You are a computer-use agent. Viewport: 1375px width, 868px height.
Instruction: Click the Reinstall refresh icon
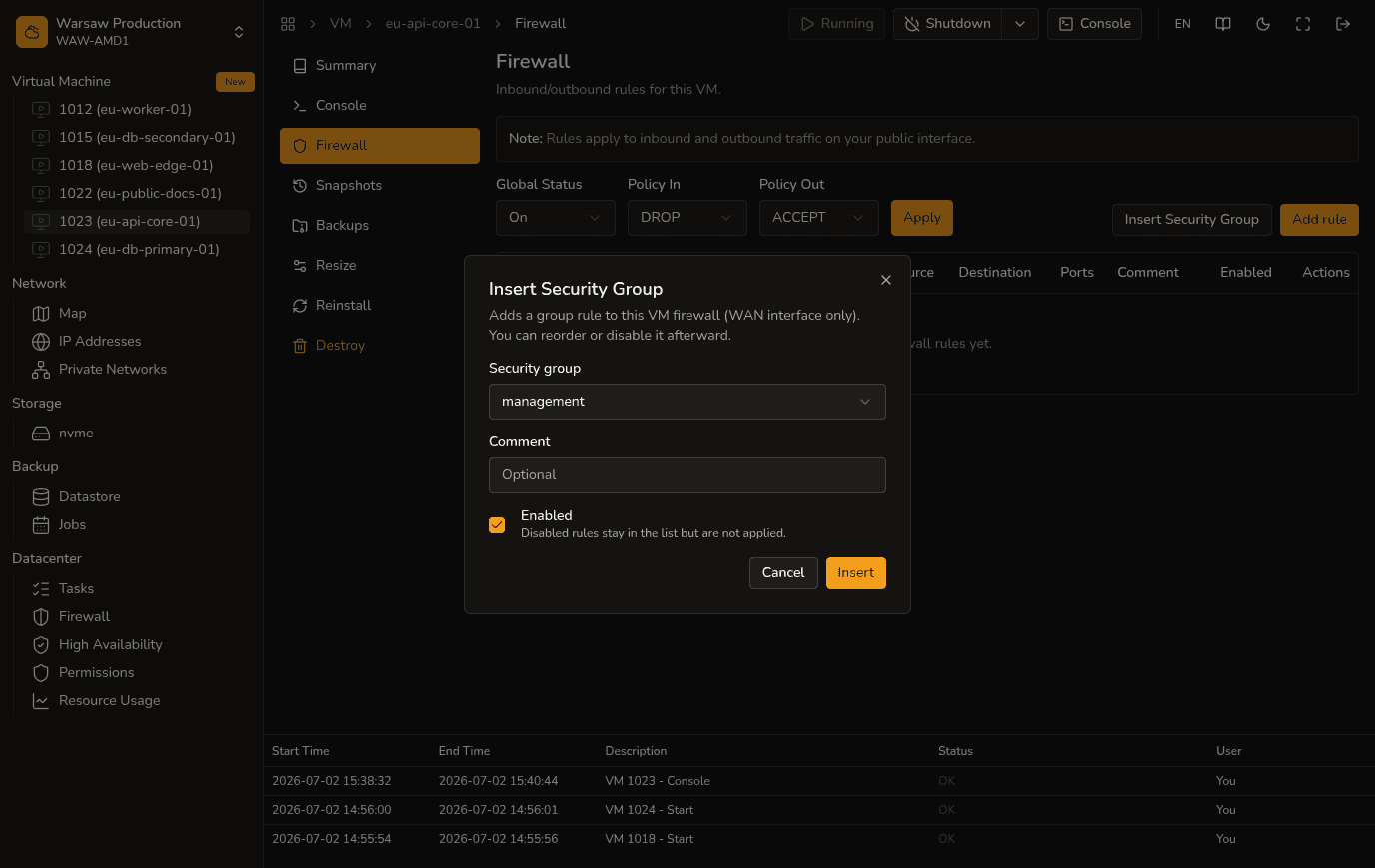pos(300,305)
